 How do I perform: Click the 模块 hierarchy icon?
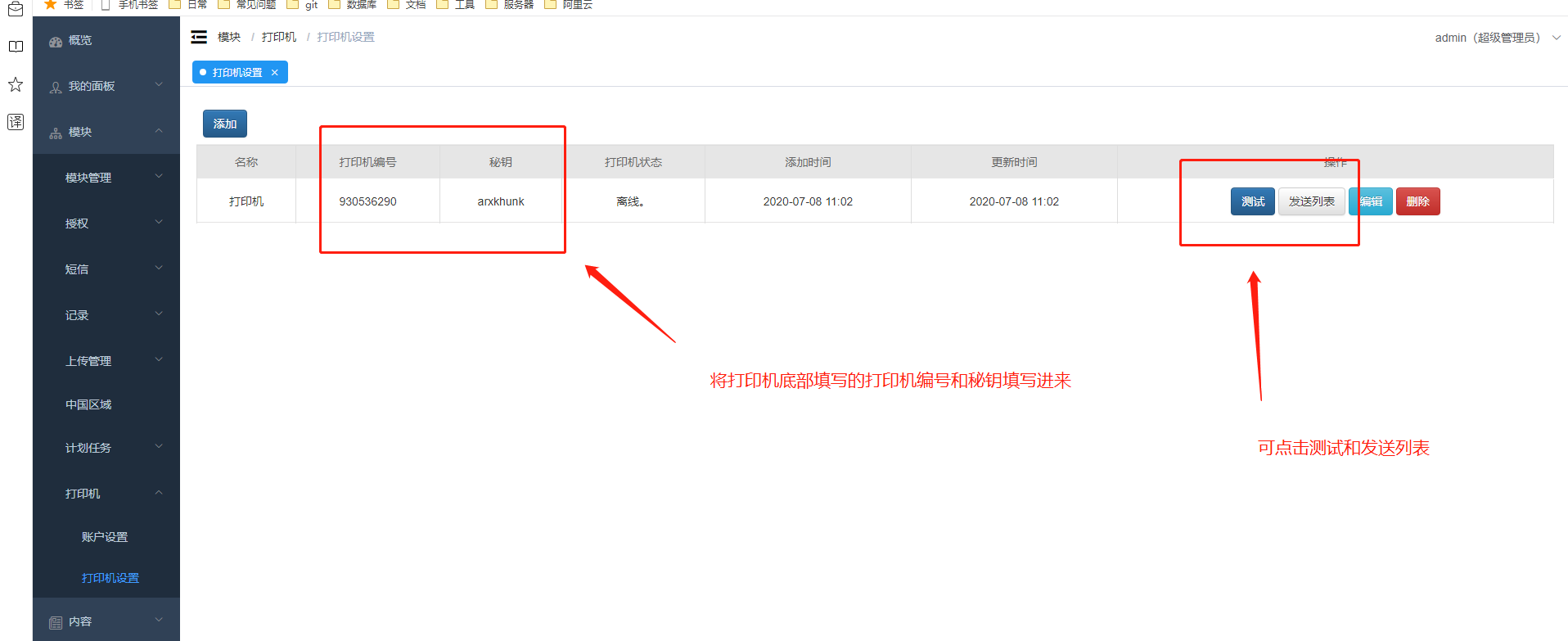click(56, 133)
